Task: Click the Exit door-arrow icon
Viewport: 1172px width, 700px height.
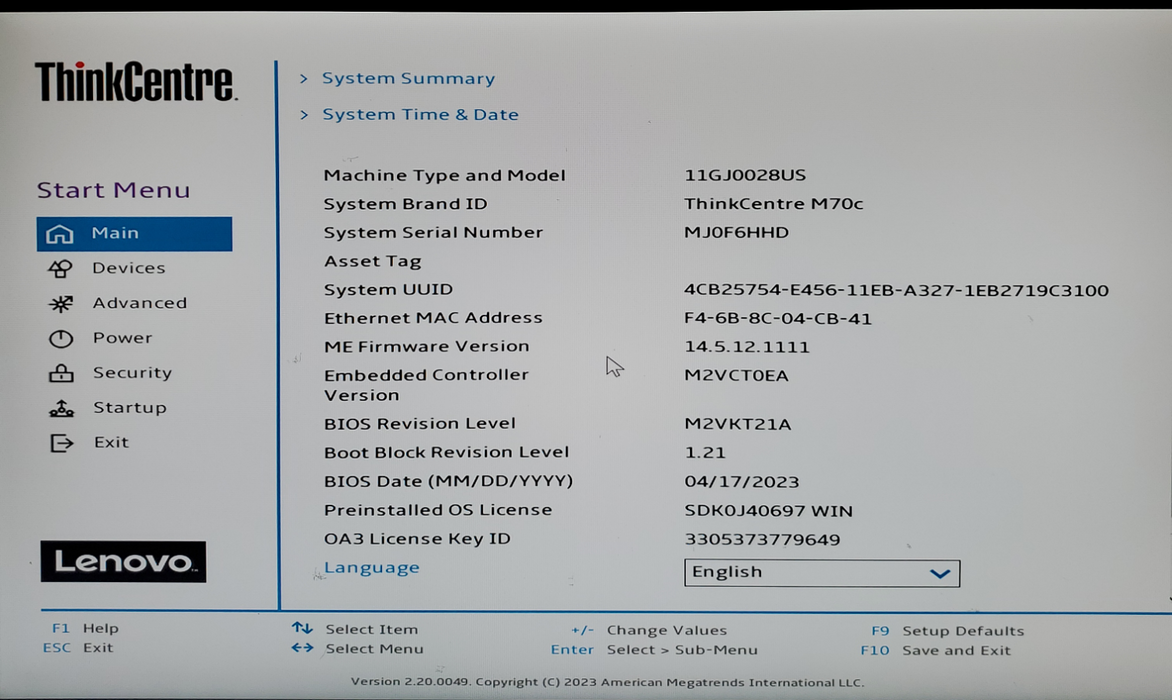Action: click(61, 443)
